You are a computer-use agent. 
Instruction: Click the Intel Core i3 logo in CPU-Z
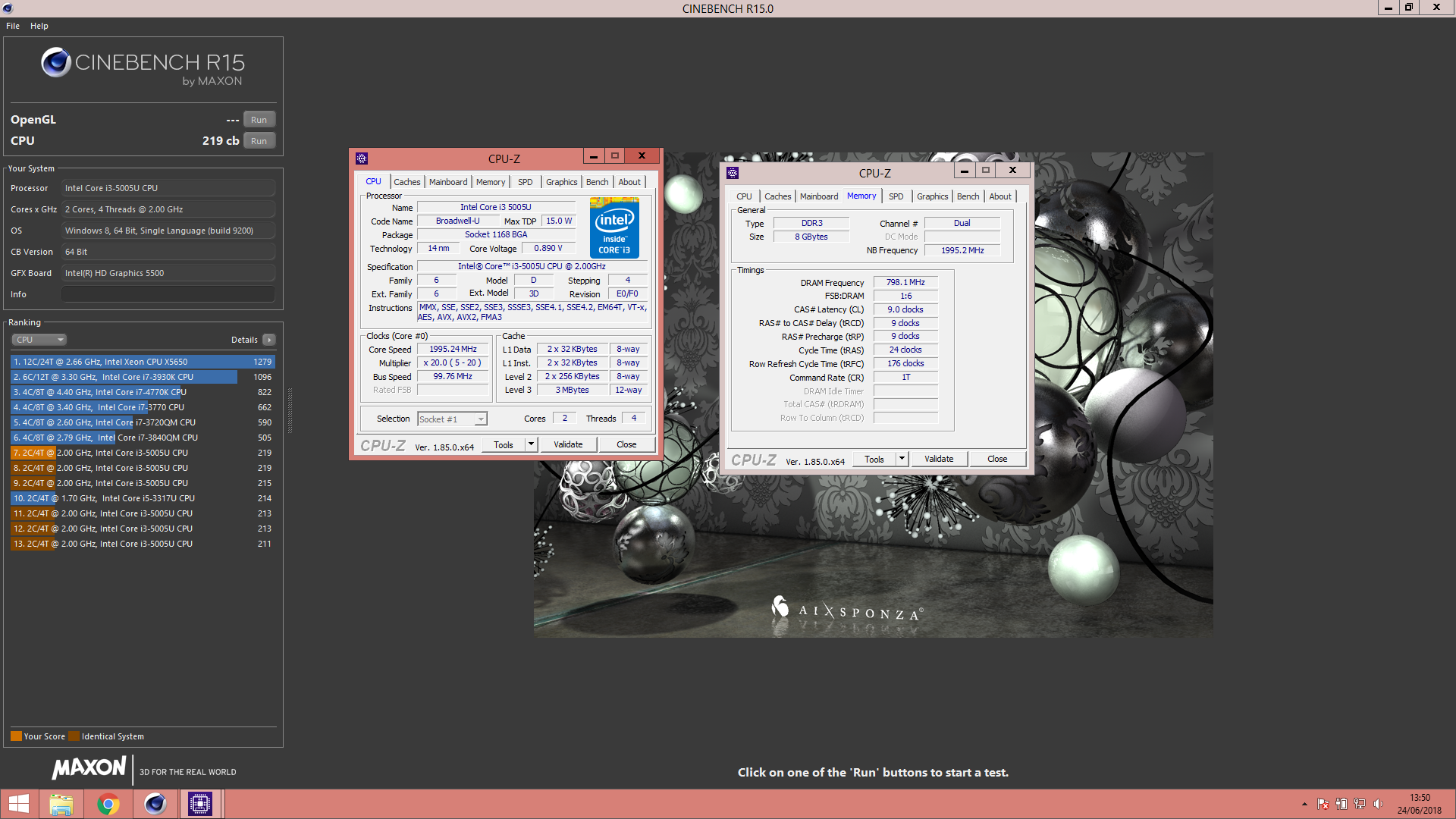614,227
